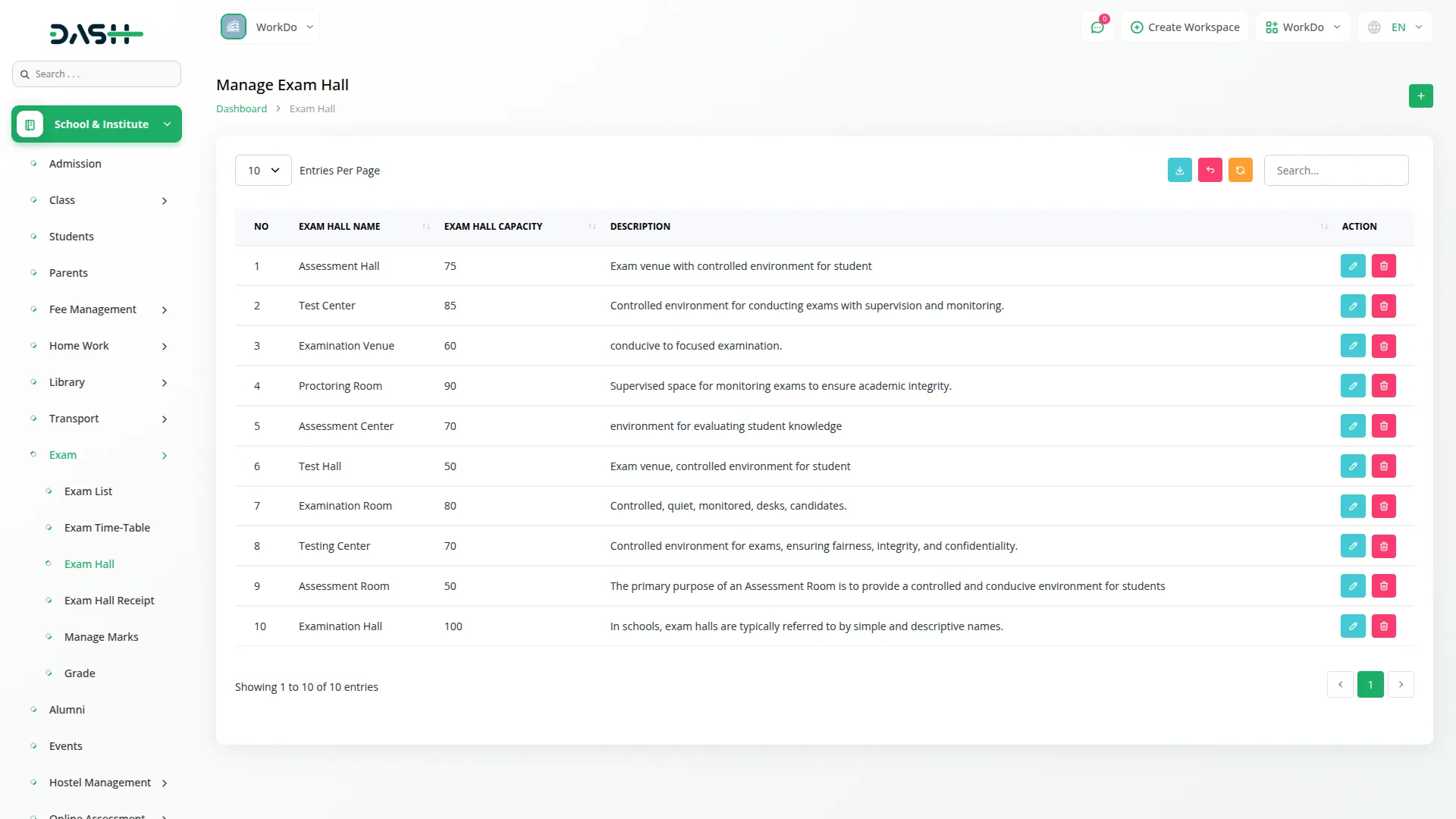The image size is (1456, 819).
Task: Refresh the exam hall list
Action: tap(1240, 170)
